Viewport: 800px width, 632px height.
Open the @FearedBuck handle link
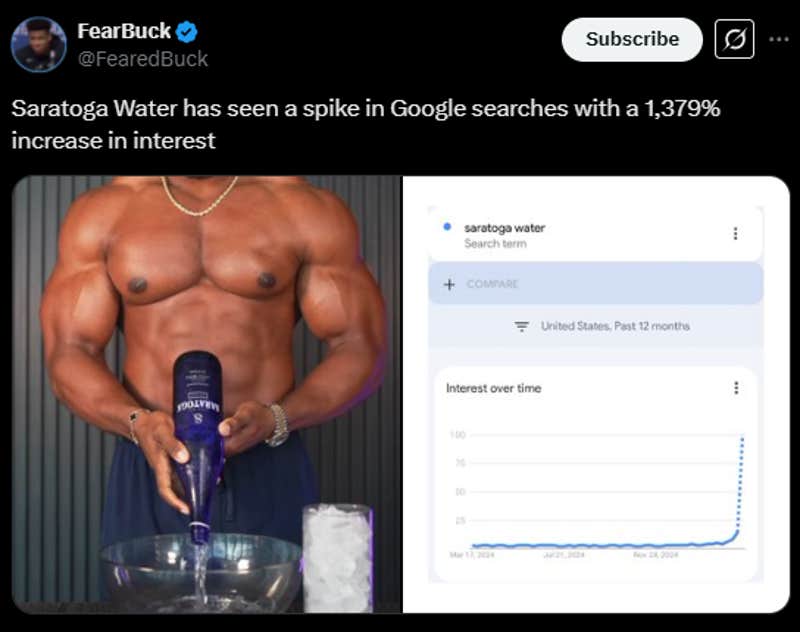pos(143,59)
